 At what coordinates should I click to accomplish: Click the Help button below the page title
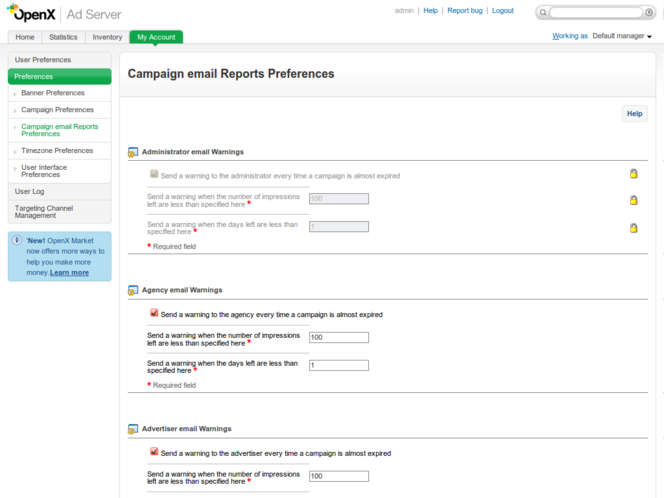(634, 114)
